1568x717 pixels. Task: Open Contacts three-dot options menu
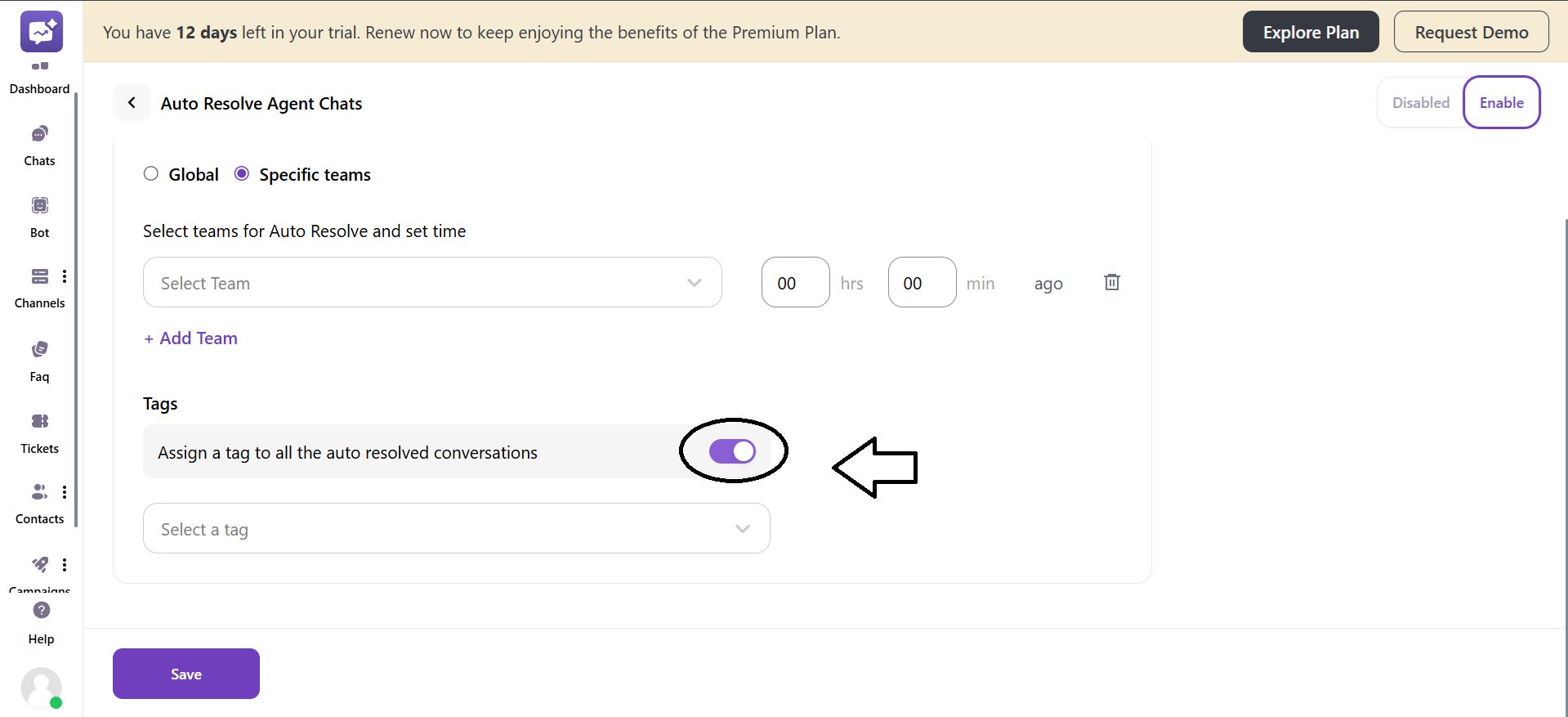point(65,491)
